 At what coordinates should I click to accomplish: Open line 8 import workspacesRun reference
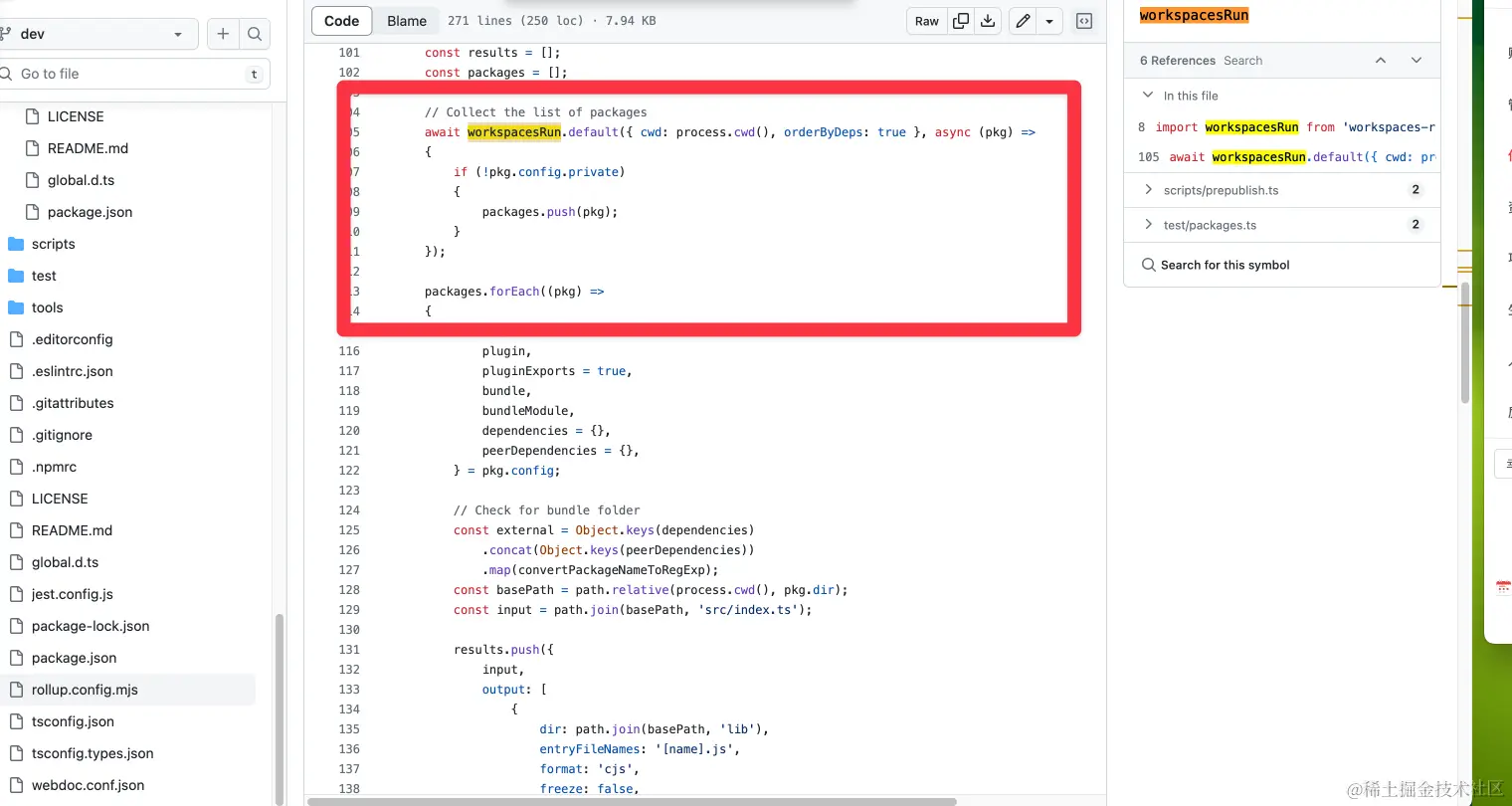1281,127
